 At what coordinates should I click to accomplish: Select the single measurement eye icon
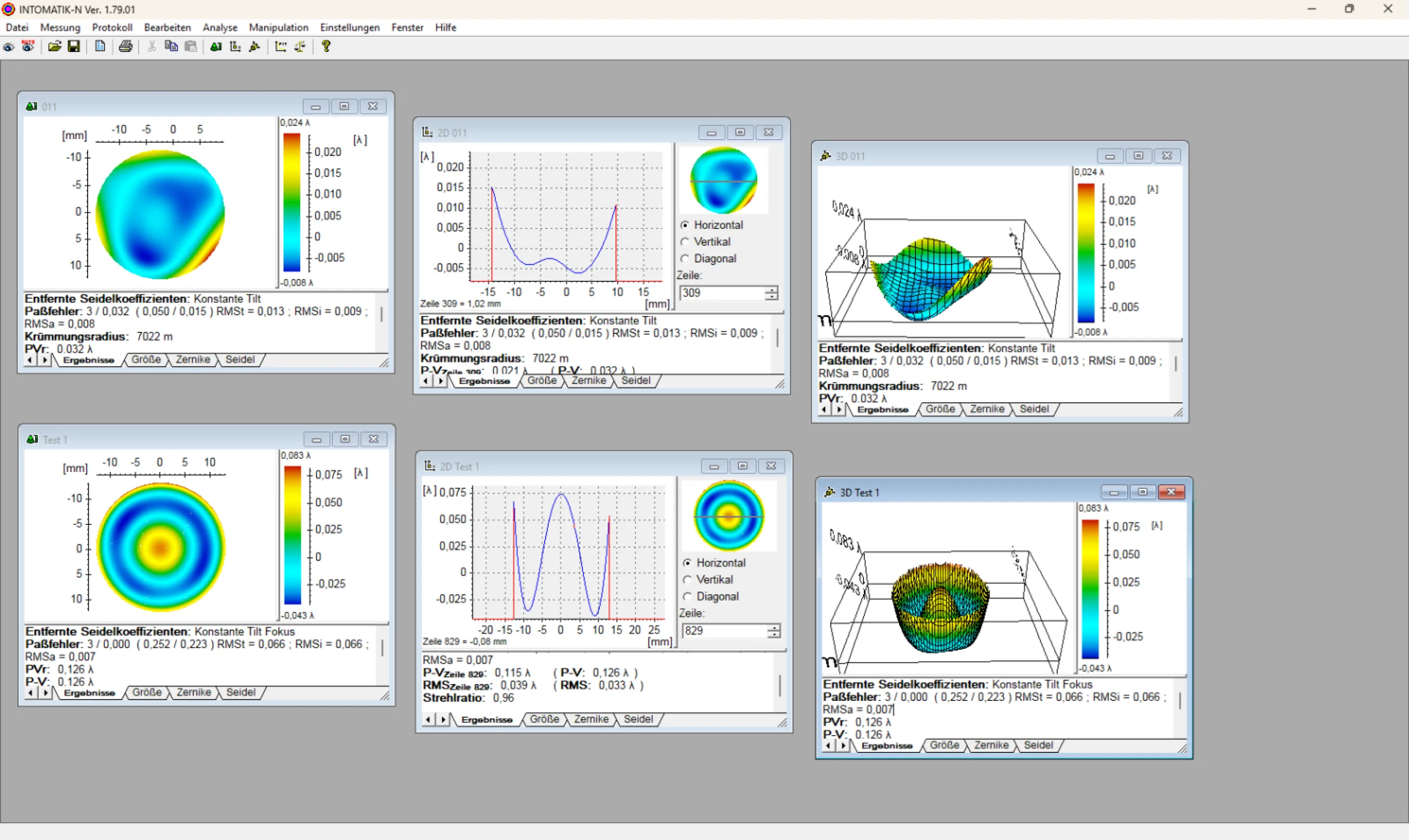(8, 46)
